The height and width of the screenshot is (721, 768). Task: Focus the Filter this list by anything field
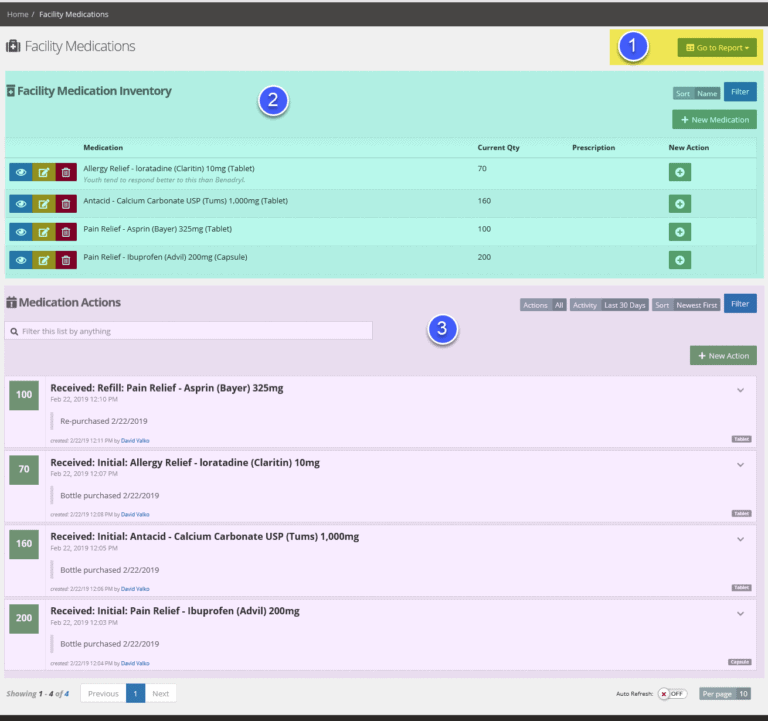coord(189,331)
